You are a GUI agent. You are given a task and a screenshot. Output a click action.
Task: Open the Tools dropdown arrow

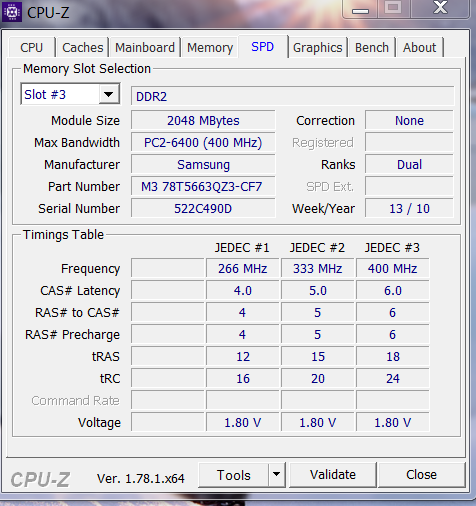coord(276,475)
